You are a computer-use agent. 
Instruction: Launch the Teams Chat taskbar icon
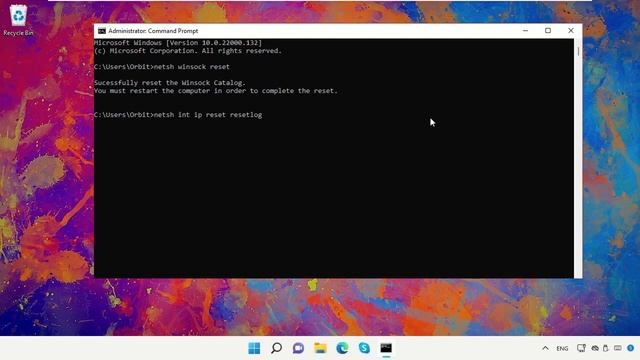(298, 348)
